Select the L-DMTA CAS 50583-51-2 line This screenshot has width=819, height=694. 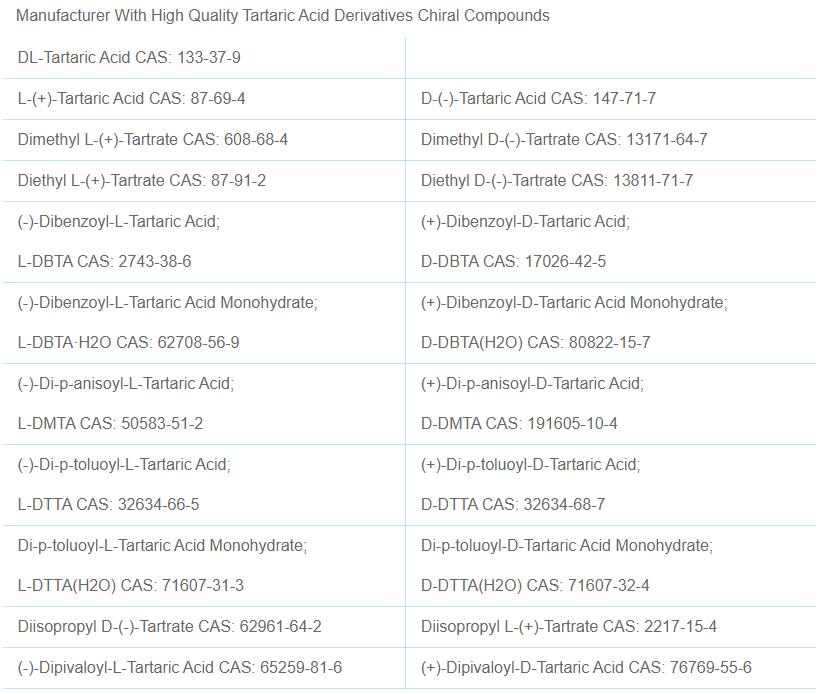point(110,424)
